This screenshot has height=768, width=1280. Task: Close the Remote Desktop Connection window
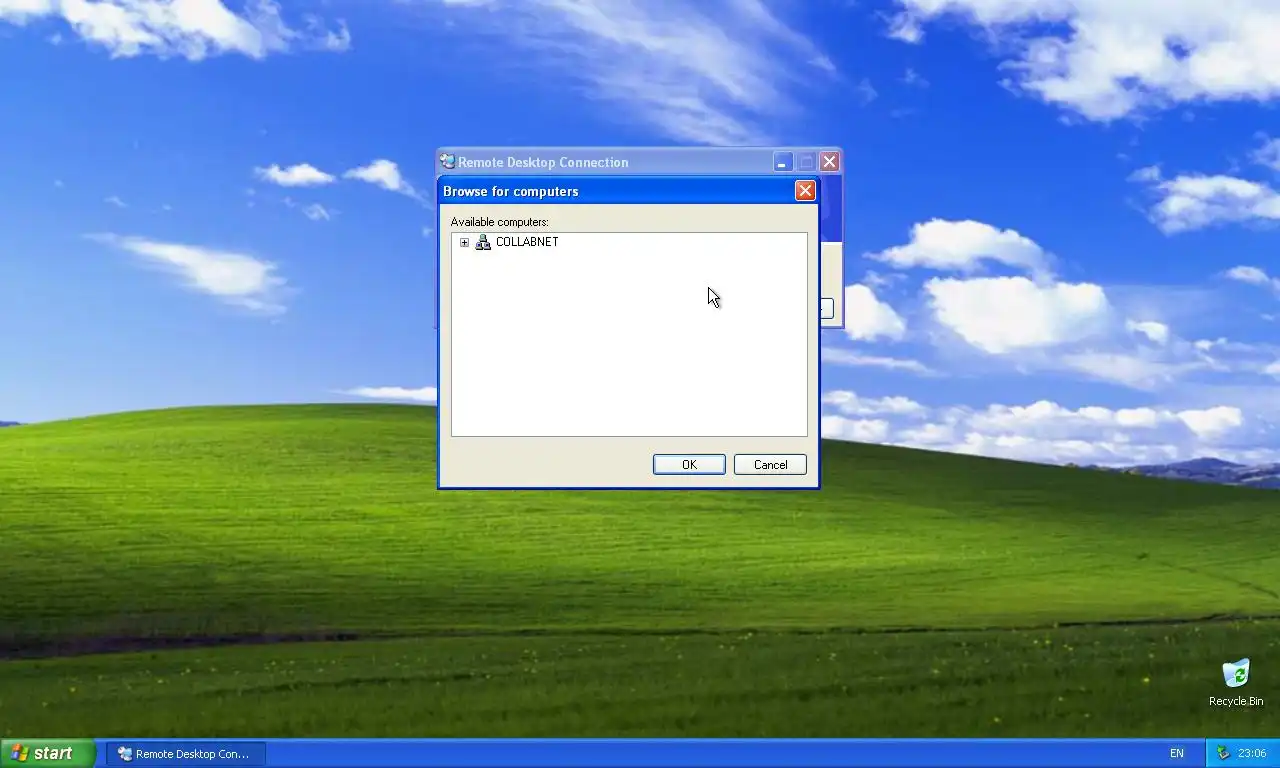[x=829, y=162]
